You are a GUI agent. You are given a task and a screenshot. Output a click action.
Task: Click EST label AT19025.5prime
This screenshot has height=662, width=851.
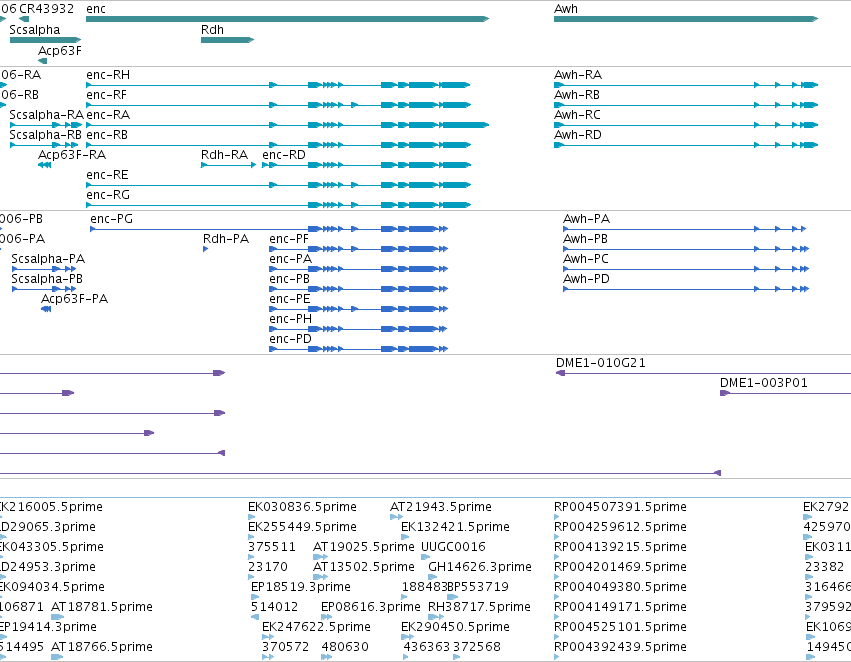[364, 547]
